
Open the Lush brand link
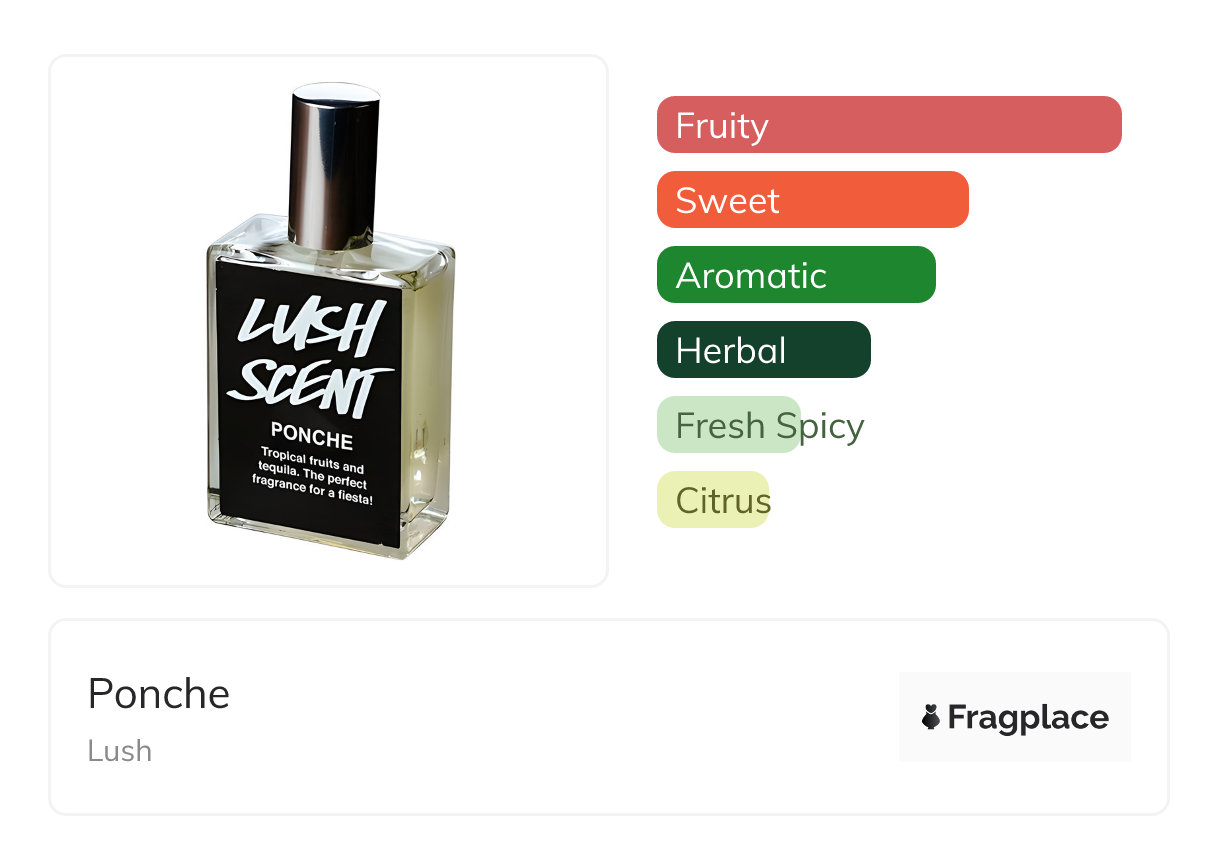(x=120, y=751)
